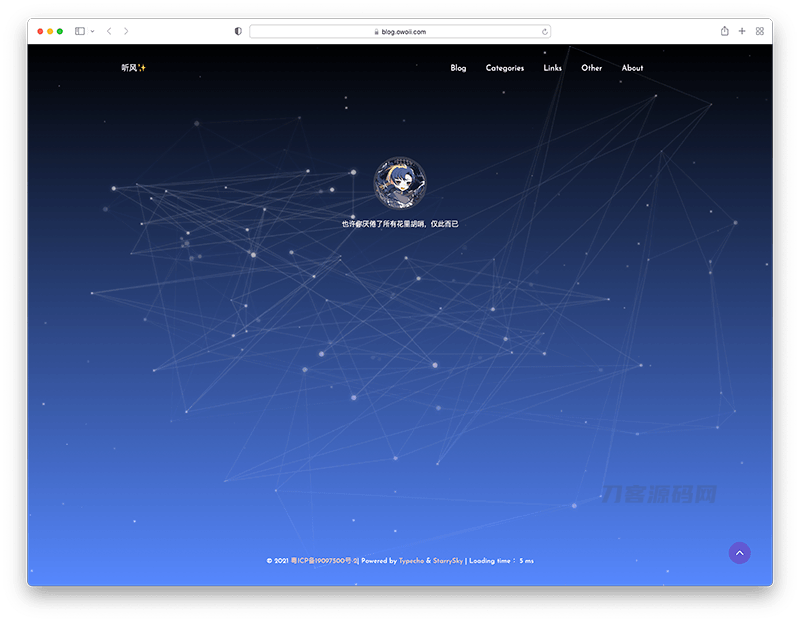The height and width of the screenshot is (622, 800).
Task: Click the sparkle icon beside the site title
Action: point(143,68)
